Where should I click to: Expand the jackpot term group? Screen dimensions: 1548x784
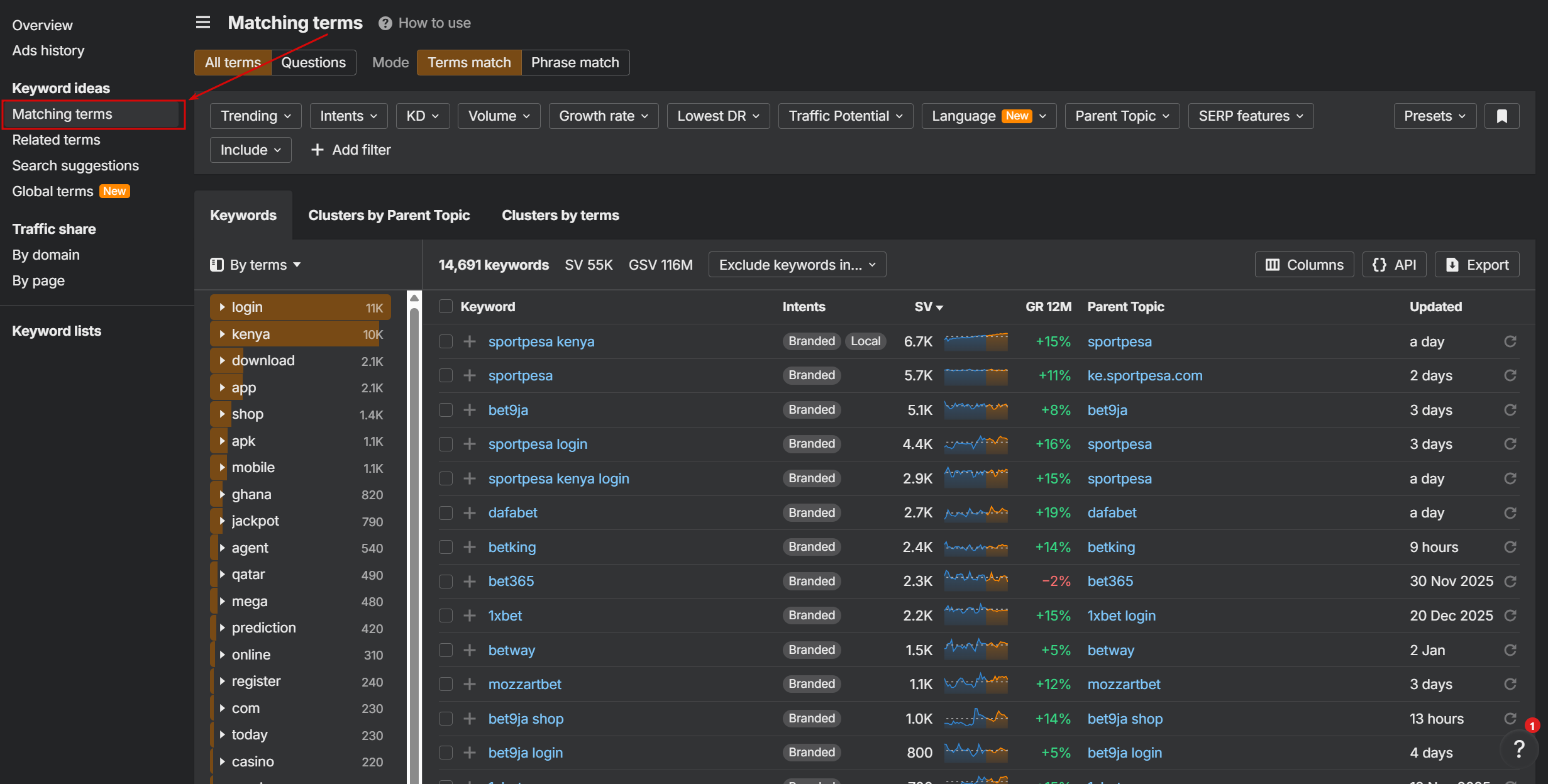222,521
